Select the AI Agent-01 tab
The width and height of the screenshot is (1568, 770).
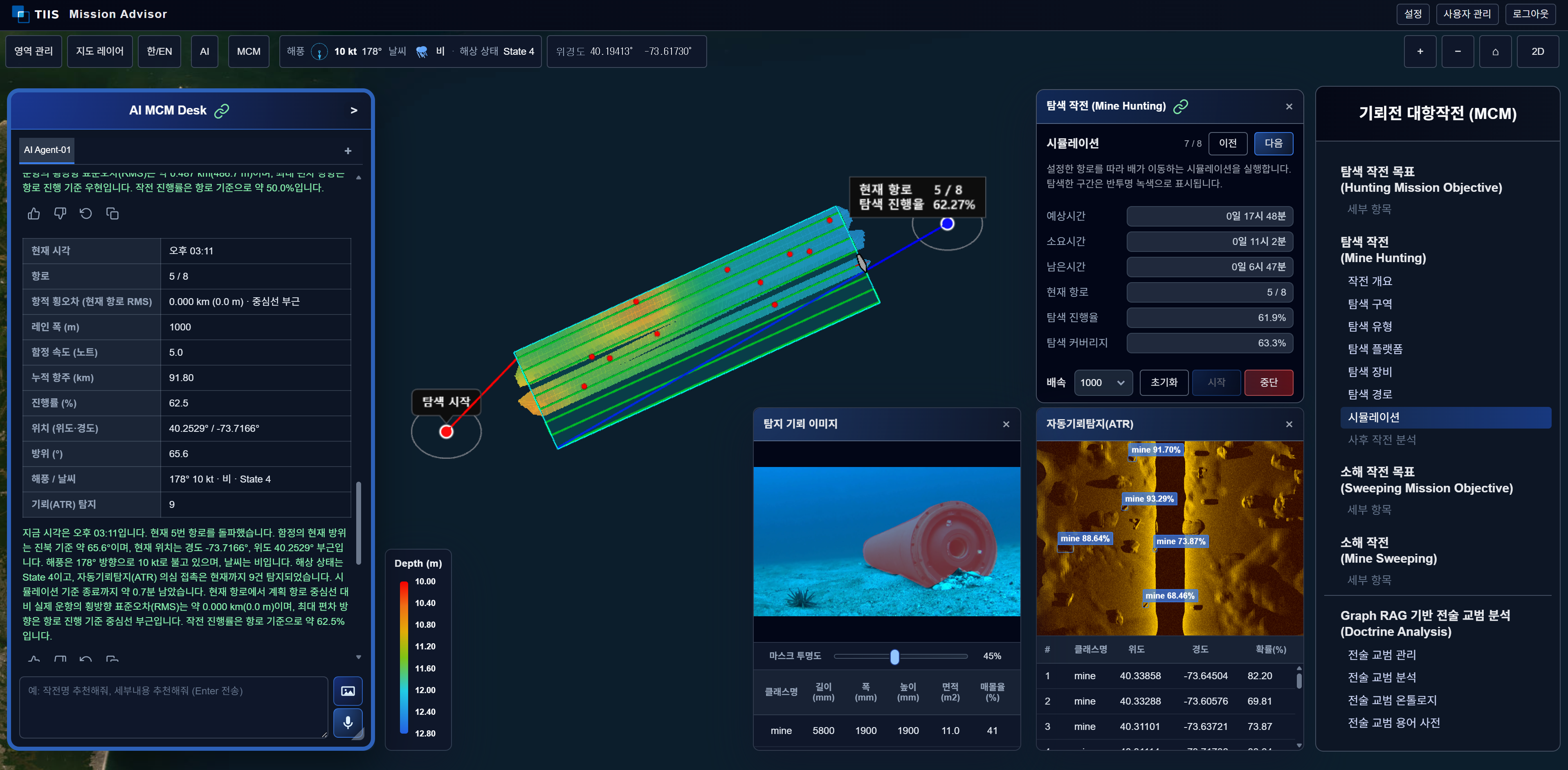coord(47,150)
